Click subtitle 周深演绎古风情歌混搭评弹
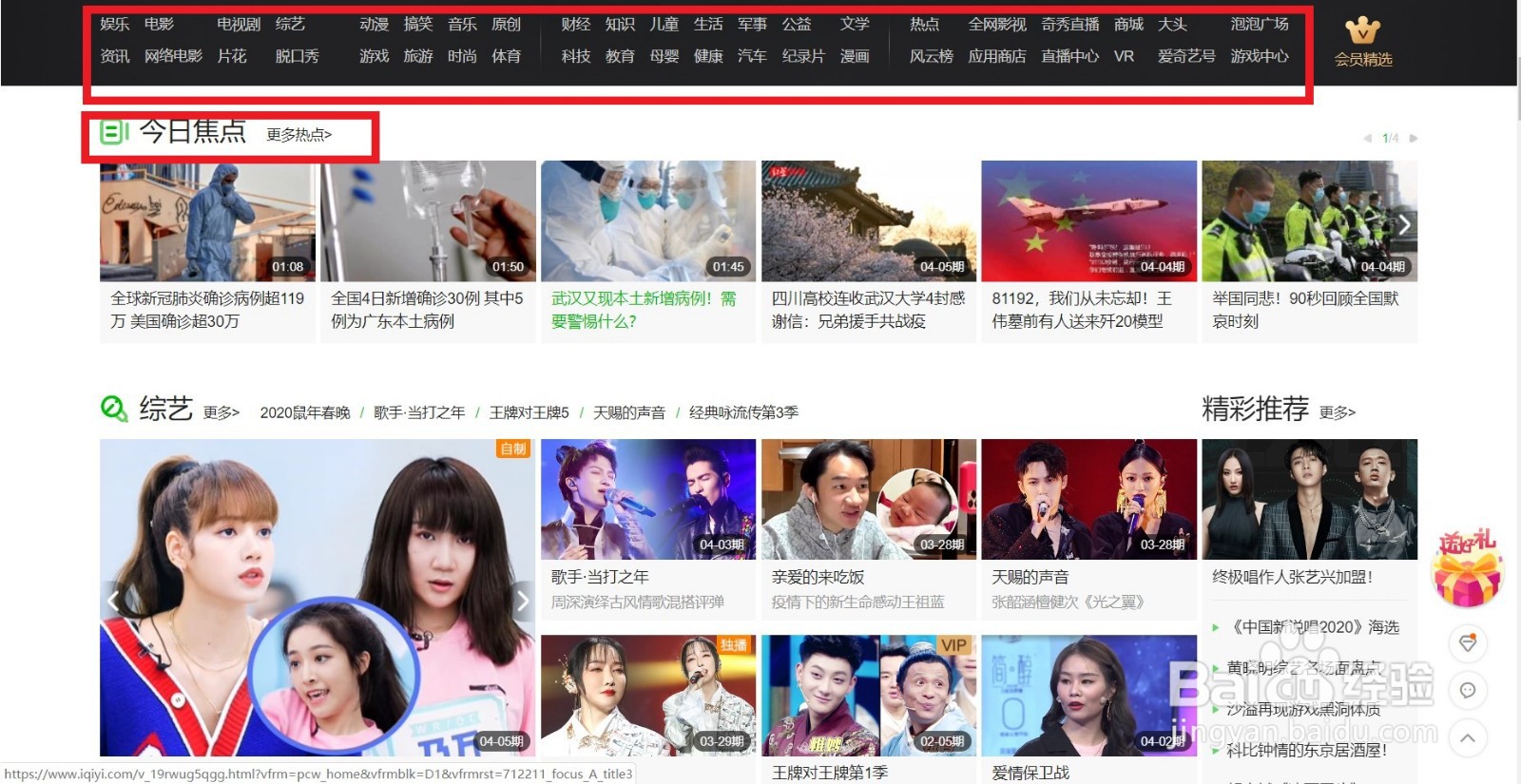The width and height of the screenshot is (1521, 784). 638,602
